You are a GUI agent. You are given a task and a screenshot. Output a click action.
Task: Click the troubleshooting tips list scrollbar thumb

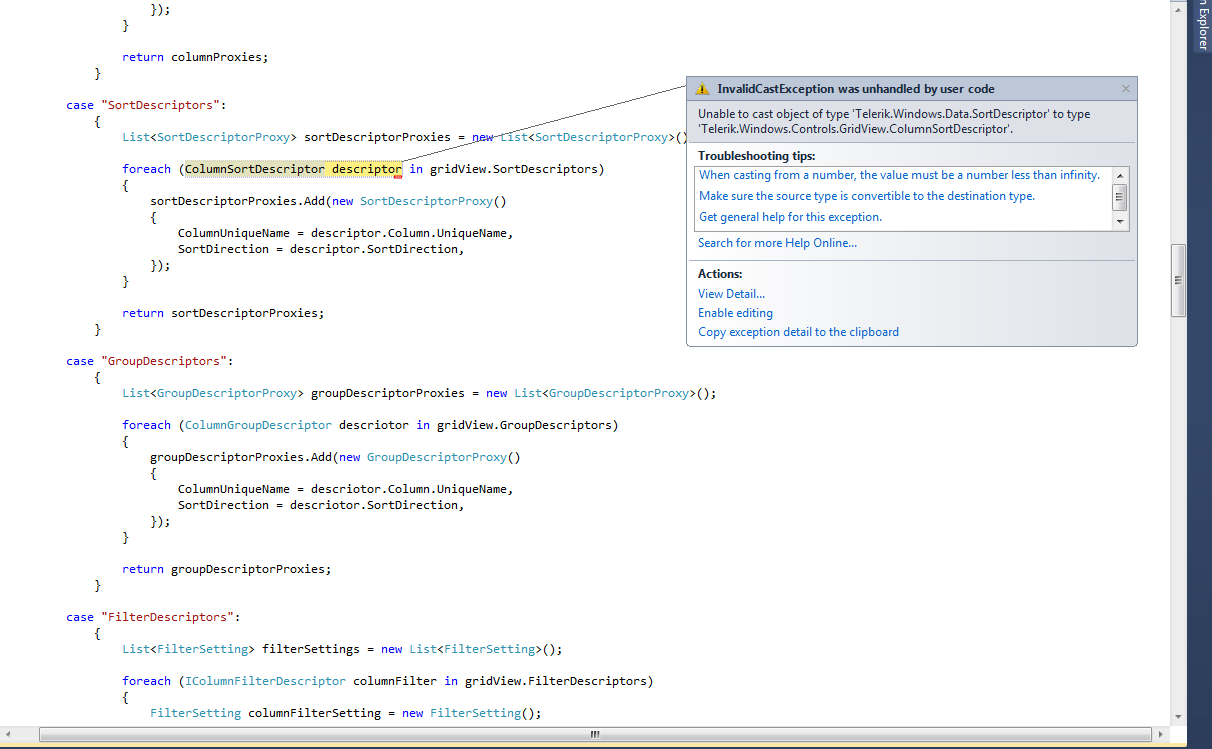pos(1120,197)
